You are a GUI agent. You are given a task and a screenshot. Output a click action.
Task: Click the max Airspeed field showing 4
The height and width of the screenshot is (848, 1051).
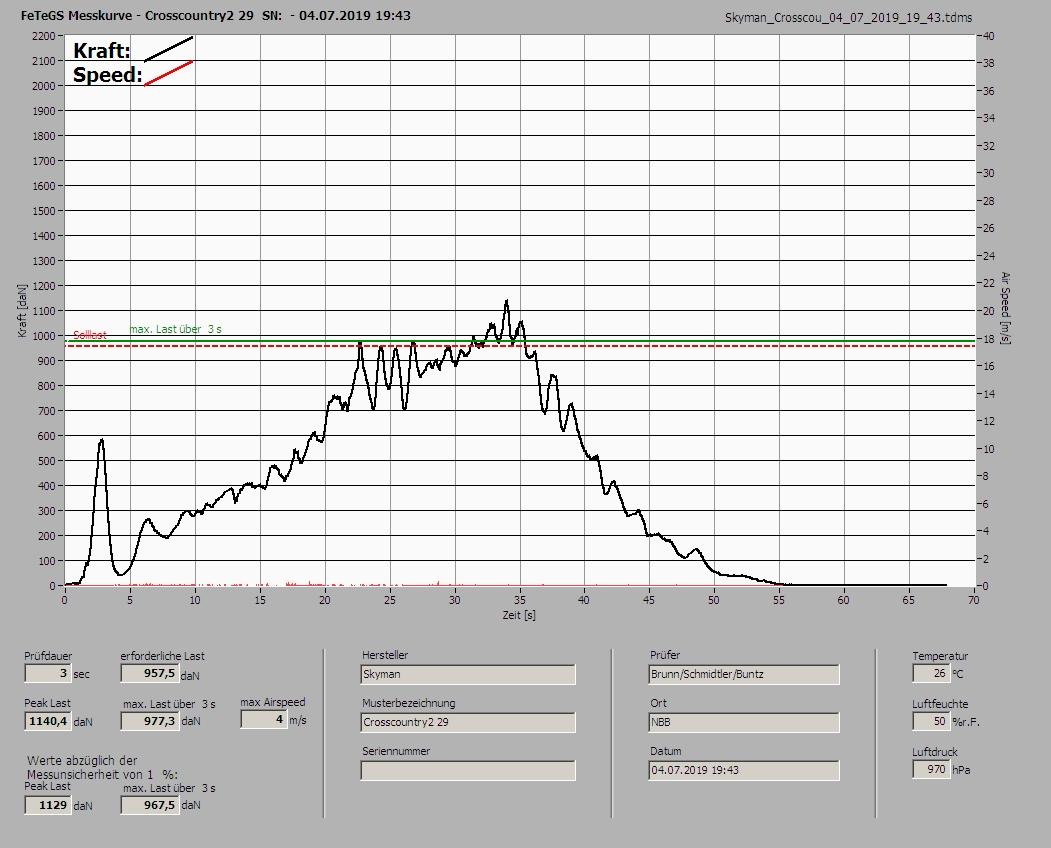point(264,719)
